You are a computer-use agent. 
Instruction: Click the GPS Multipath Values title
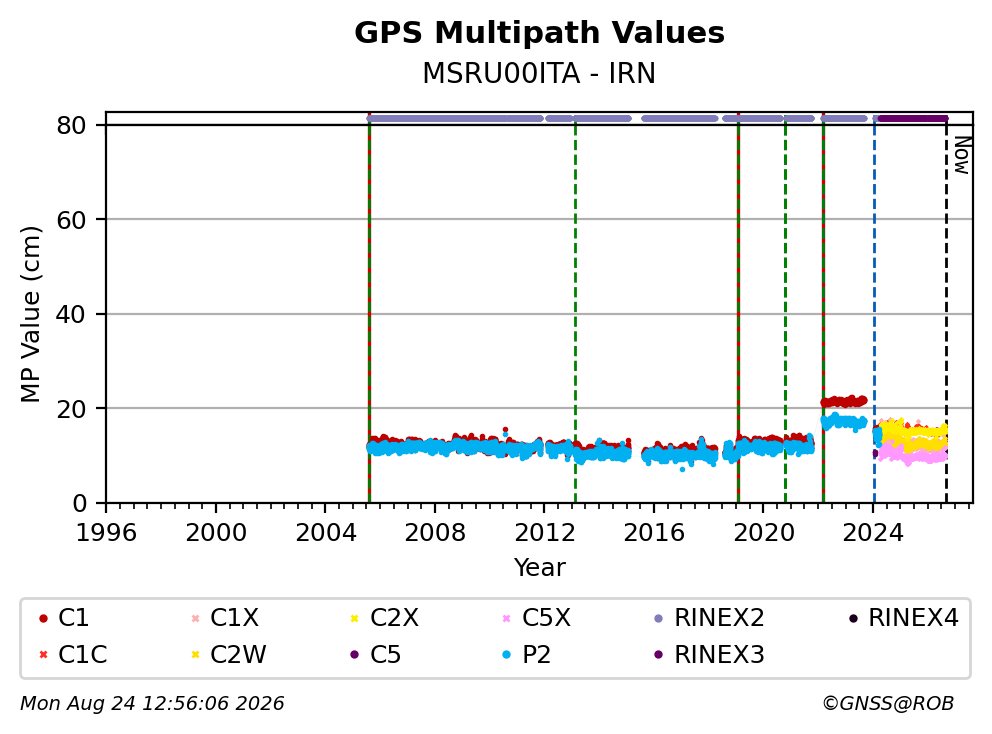pos(539,33)
